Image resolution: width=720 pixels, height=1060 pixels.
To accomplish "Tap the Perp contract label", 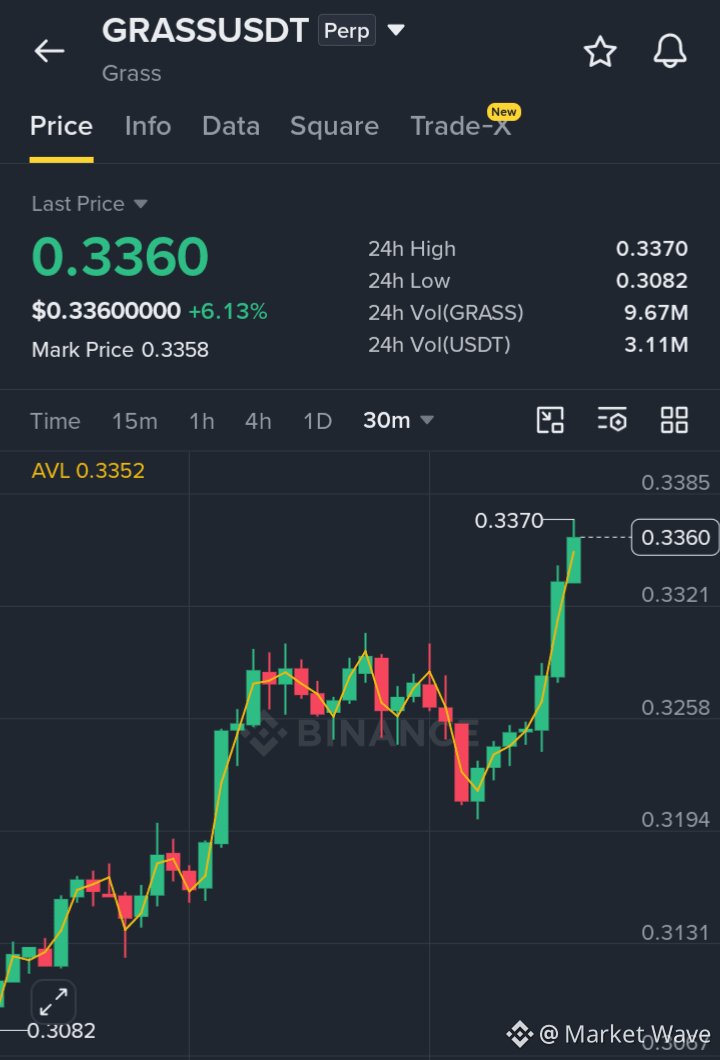I will pyautogui.click(x=347, y=30).
